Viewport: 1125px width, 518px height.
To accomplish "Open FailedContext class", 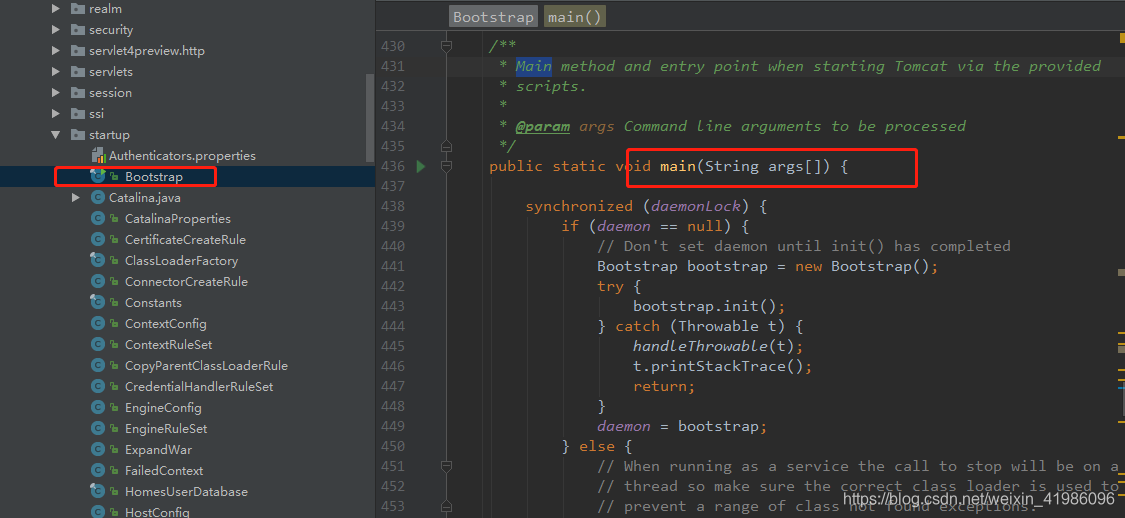I will [164, 471].
